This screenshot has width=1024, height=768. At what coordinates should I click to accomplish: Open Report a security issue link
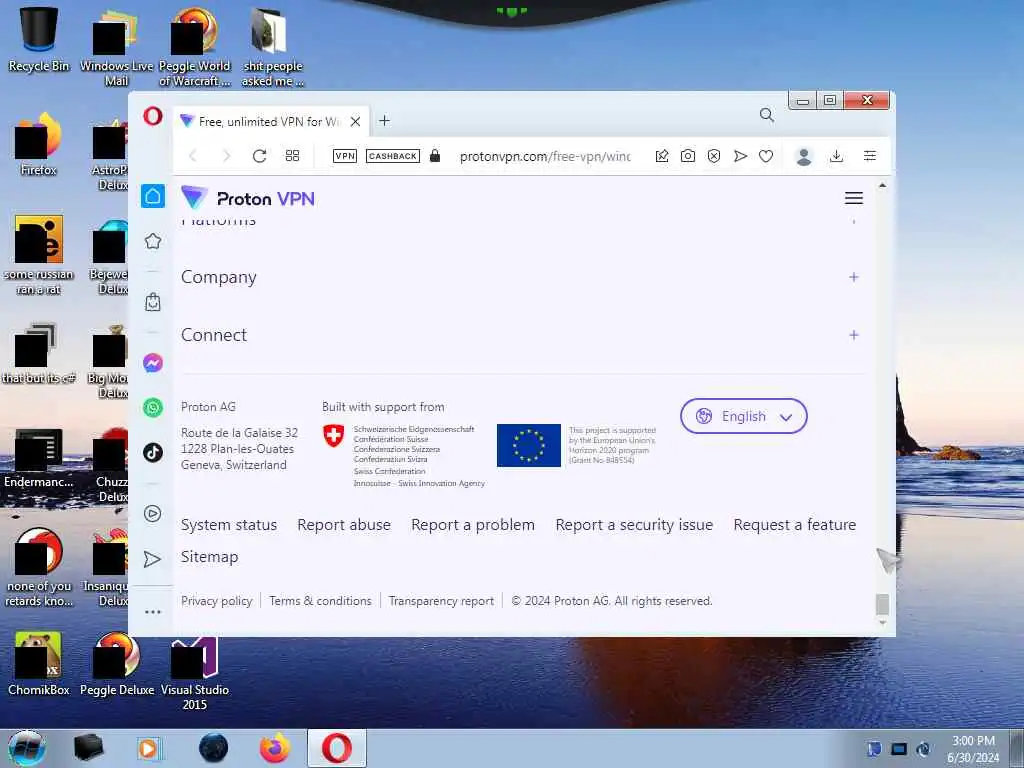pos(634,525)
